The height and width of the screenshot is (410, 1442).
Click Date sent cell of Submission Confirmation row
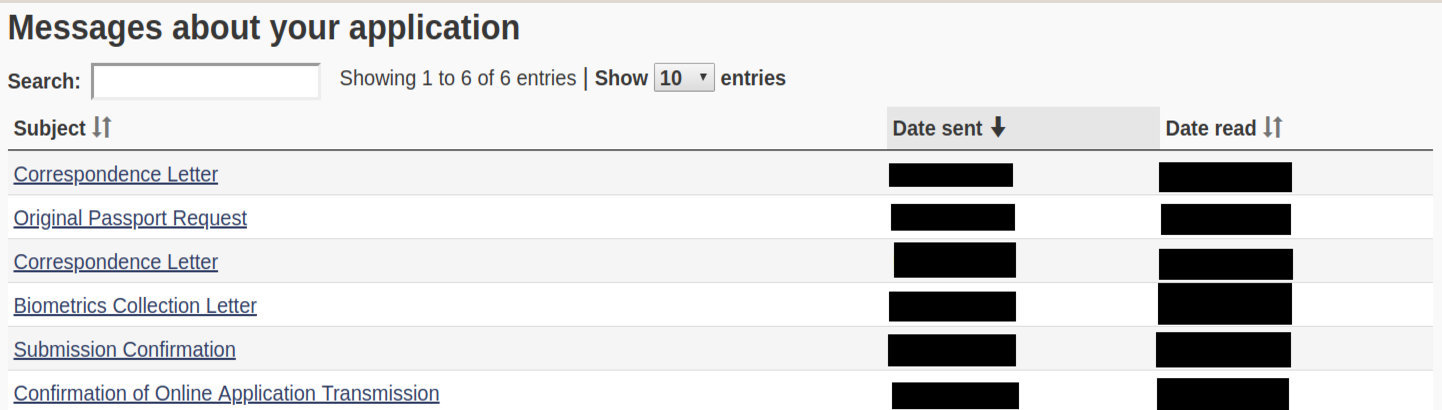click(952, 350)
